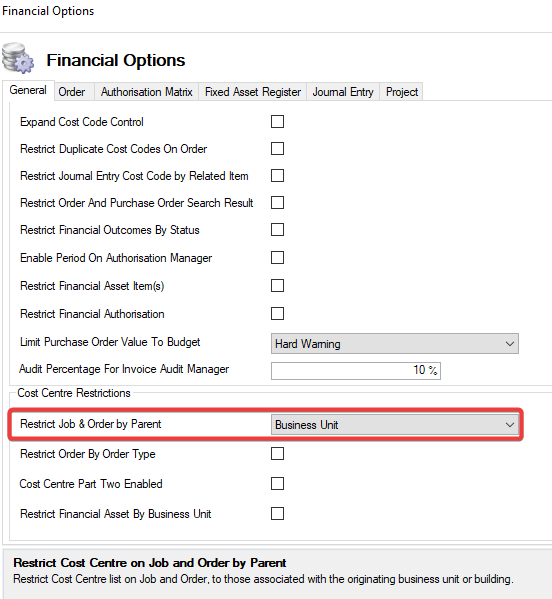Open Limit Purchase Order Value To Budget dropdown
This screenshot has width=552, height=599.
[x=395, y=343]
